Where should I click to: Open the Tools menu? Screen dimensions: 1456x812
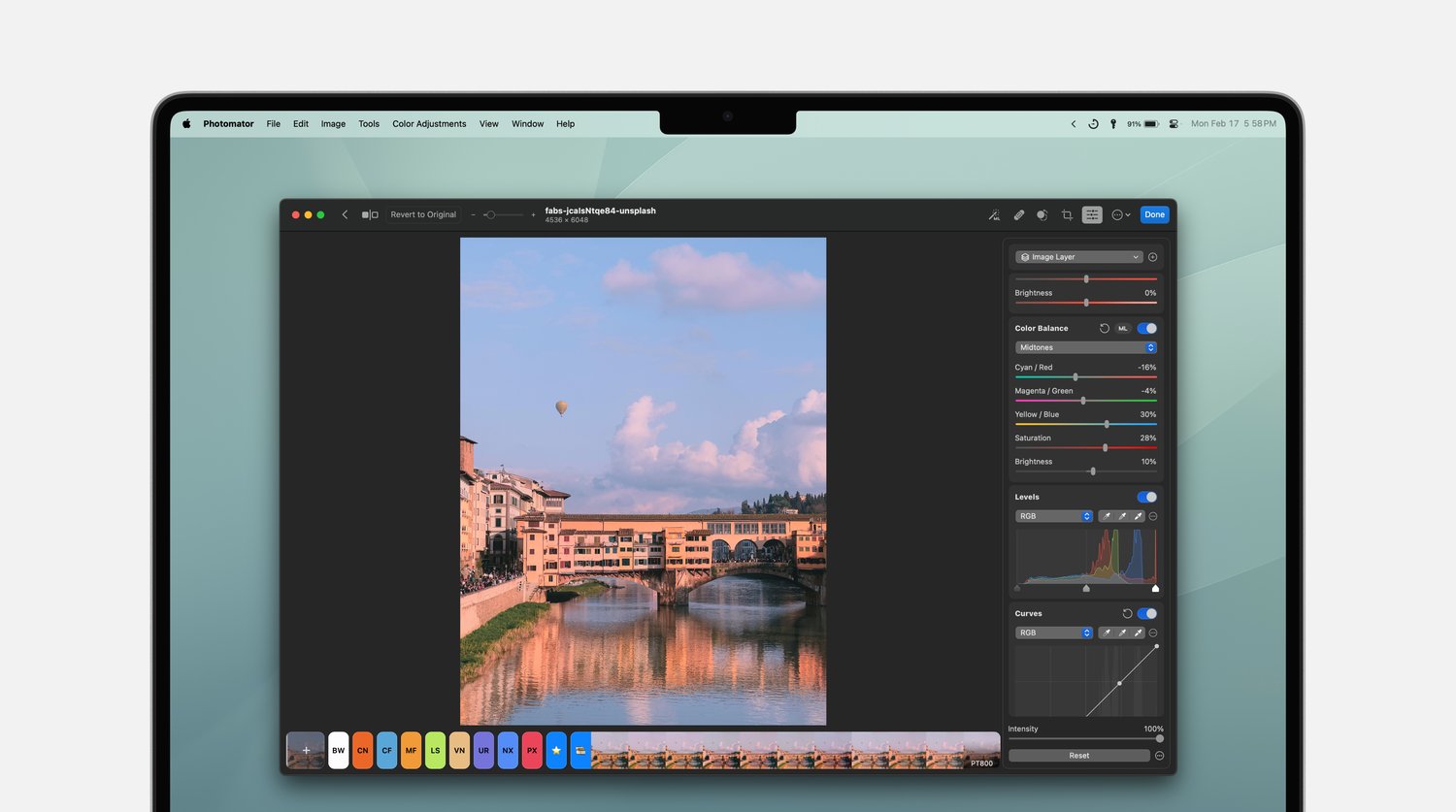point(369,124)
